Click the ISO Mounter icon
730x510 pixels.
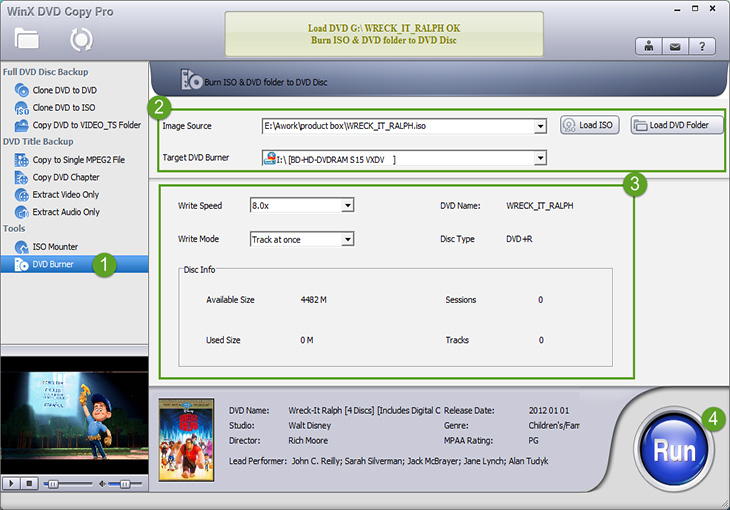pyautogui.click(x=21, y=247)
